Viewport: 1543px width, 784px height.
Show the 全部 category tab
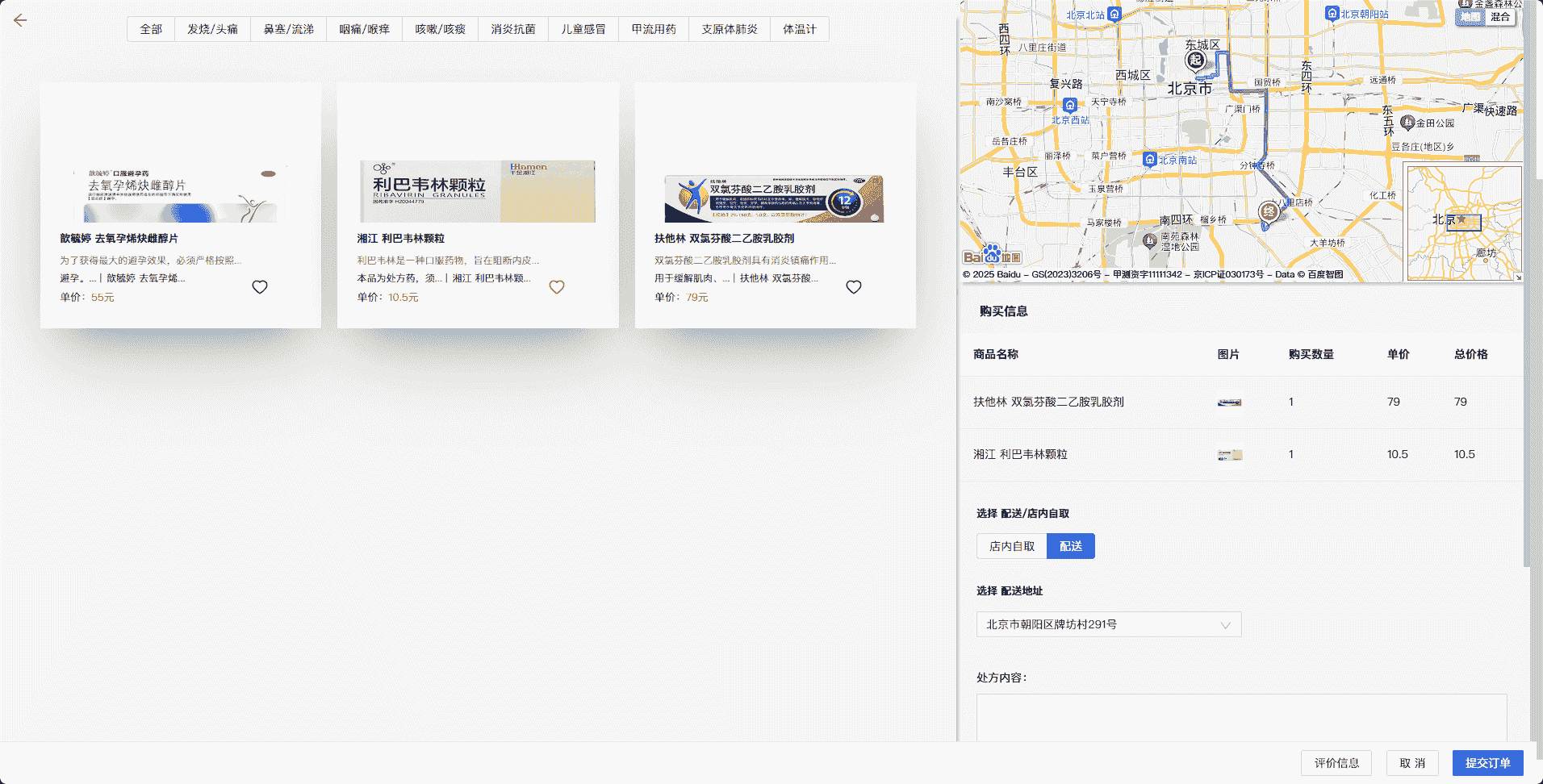(x=151, y=29)
